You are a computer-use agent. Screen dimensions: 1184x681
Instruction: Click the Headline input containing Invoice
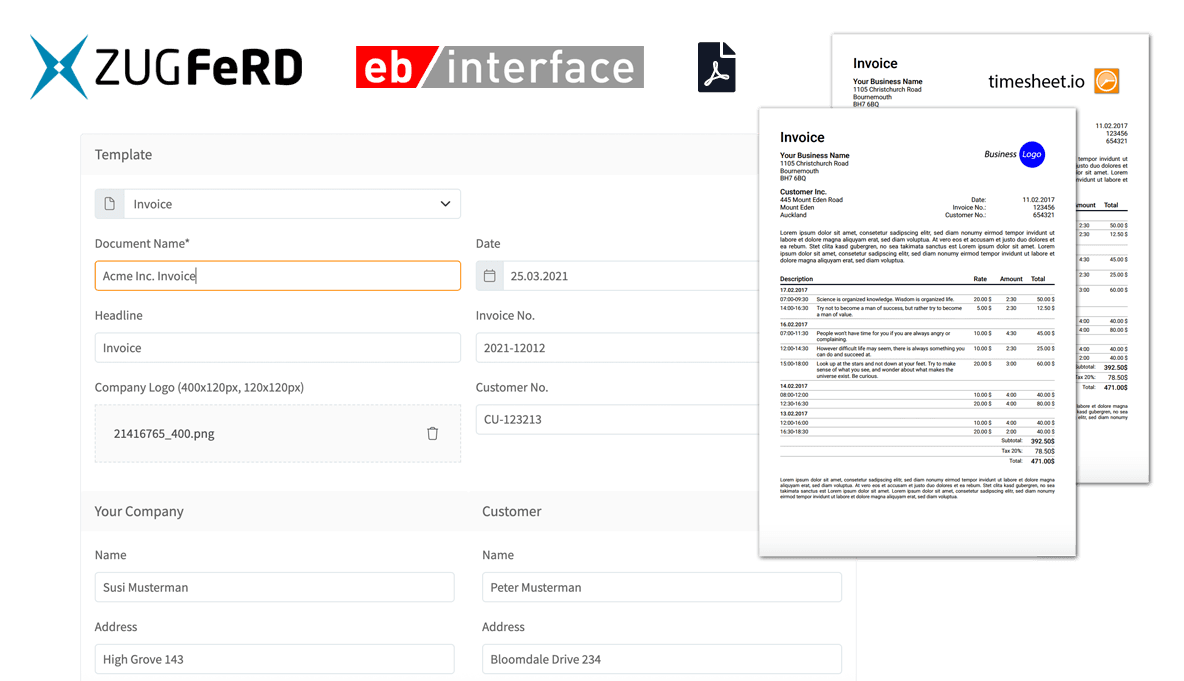pos(277,347)
